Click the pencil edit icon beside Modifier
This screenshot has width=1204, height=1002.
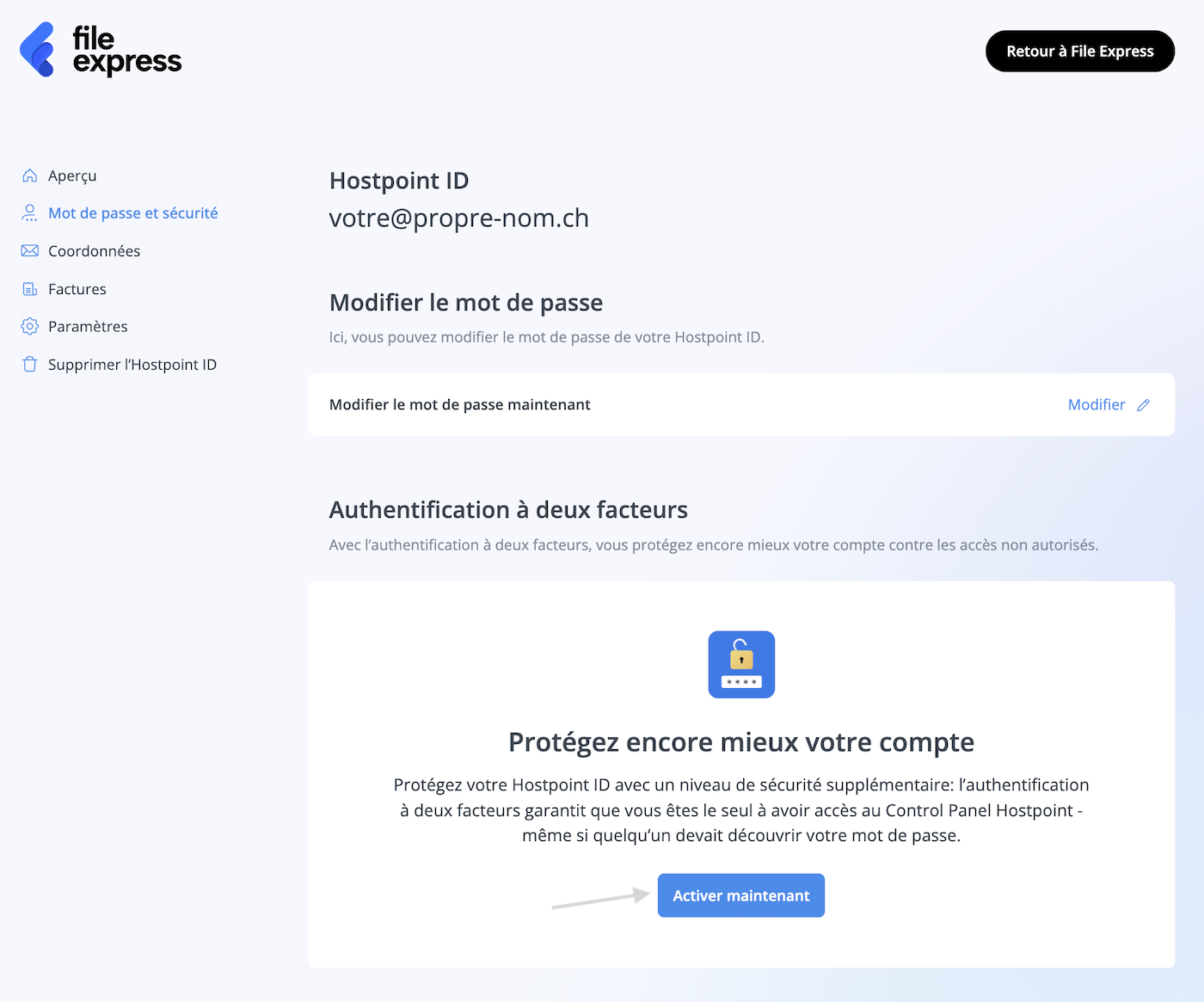click(1143, 405)
